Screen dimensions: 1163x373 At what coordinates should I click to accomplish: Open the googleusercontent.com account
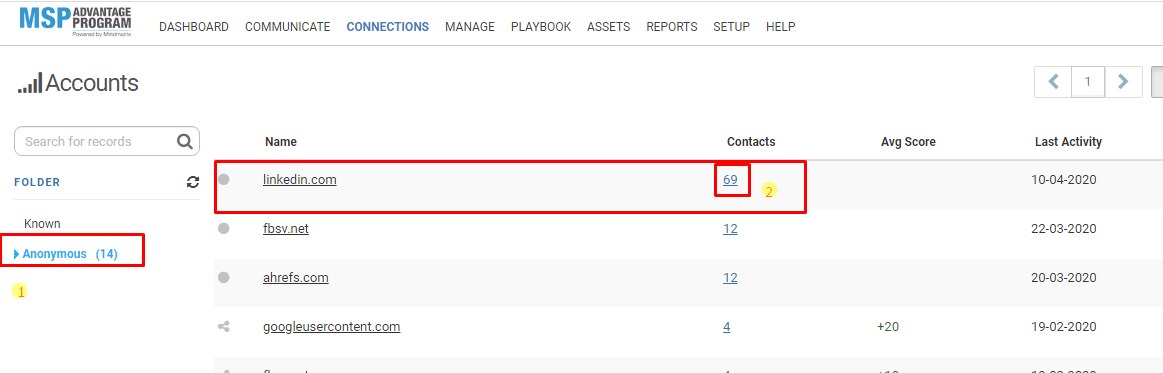pos(332,326)
